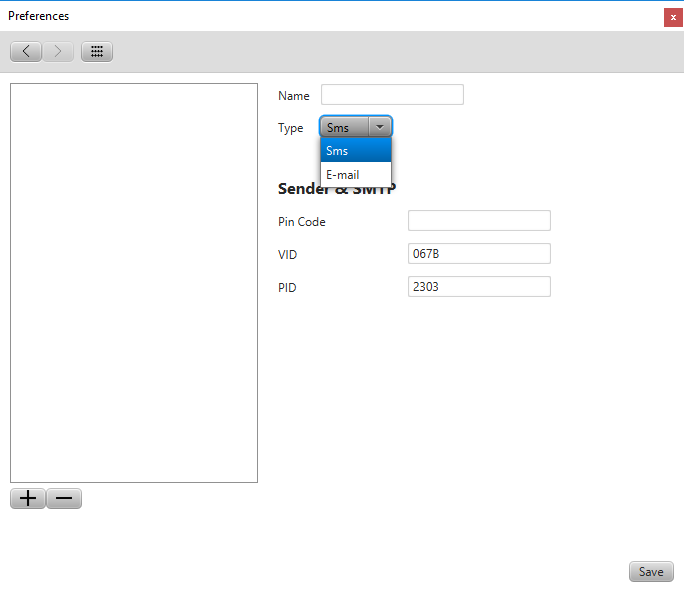Close the Preferences window
The image size is (684, 590).
click(673, 17)
